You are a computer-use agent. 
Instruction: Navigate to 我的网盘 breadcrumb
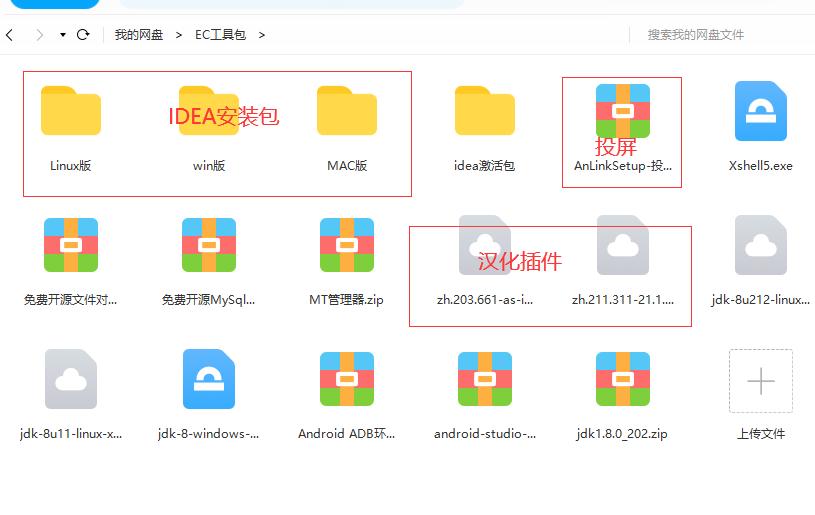[x=139, y=35]
